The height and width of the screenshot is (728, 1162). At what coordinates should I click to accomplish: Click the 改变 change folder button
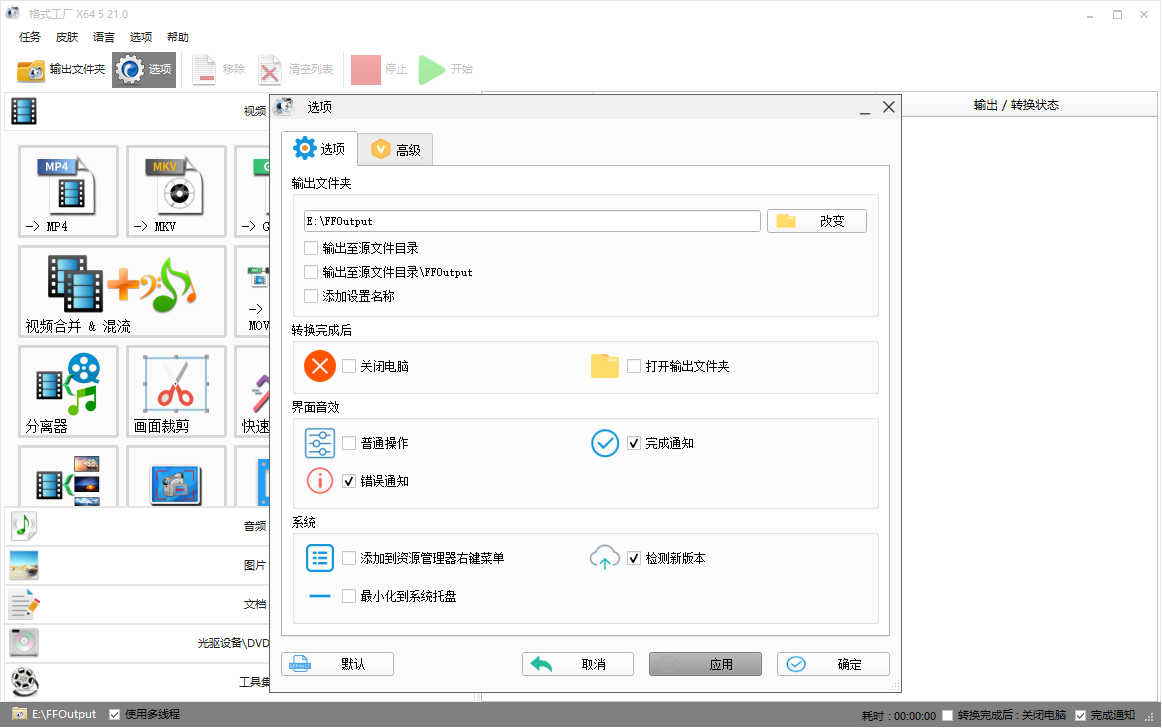pos(816,220)
